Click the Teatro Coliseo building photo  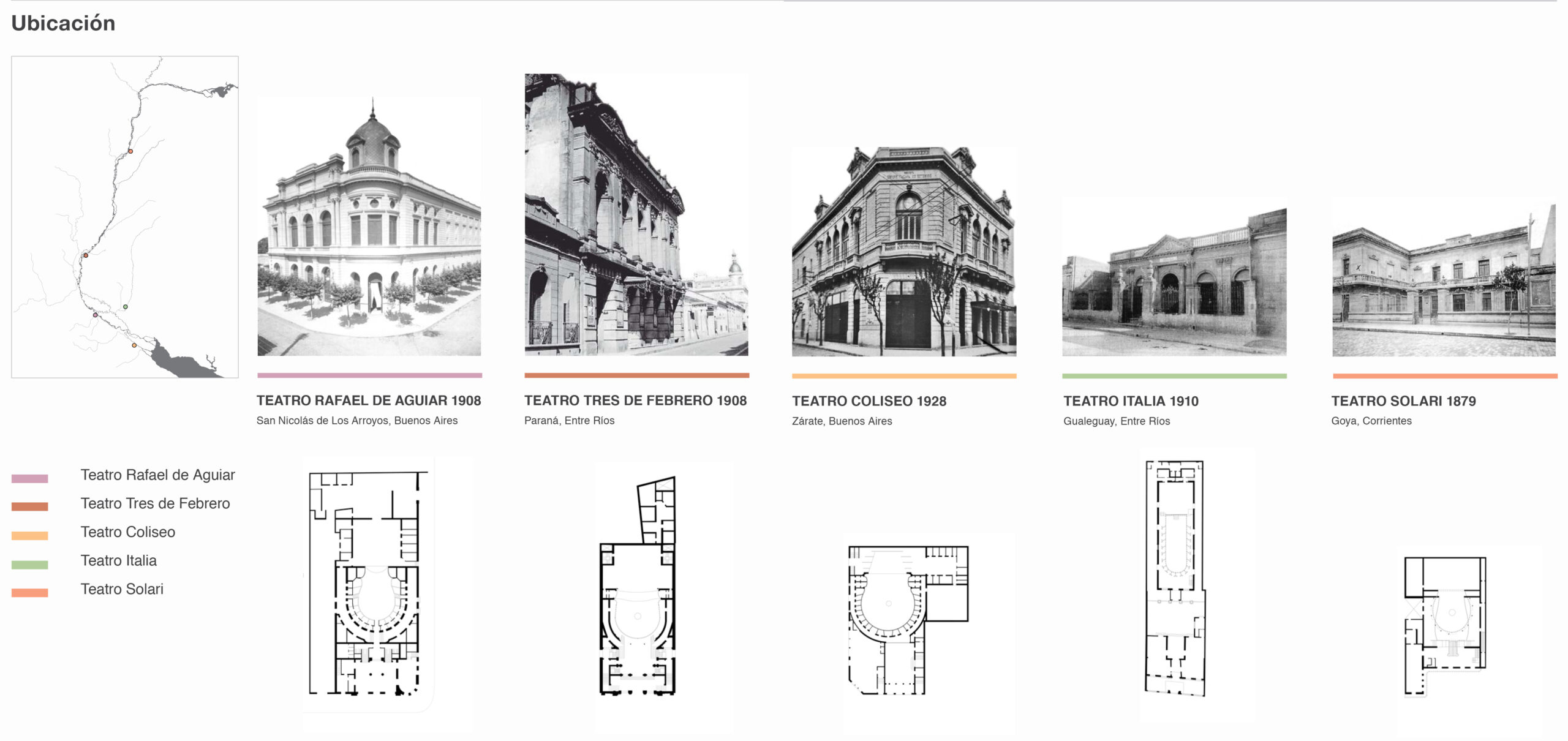[x=903, y=252]
